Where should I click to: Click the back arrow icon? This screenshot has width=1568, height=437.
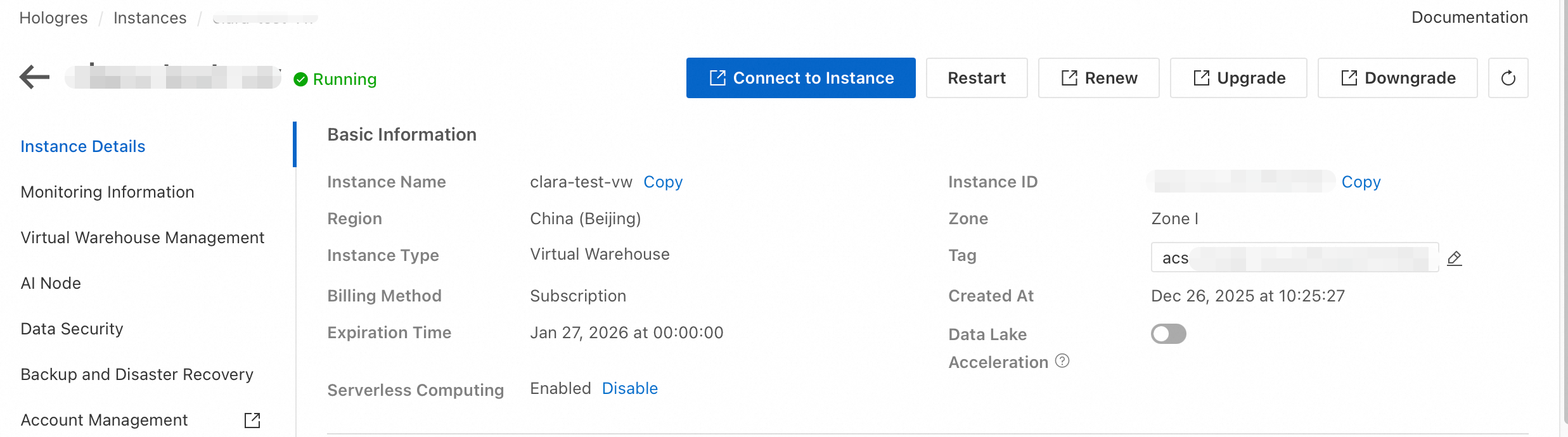(x=34, y=77)
